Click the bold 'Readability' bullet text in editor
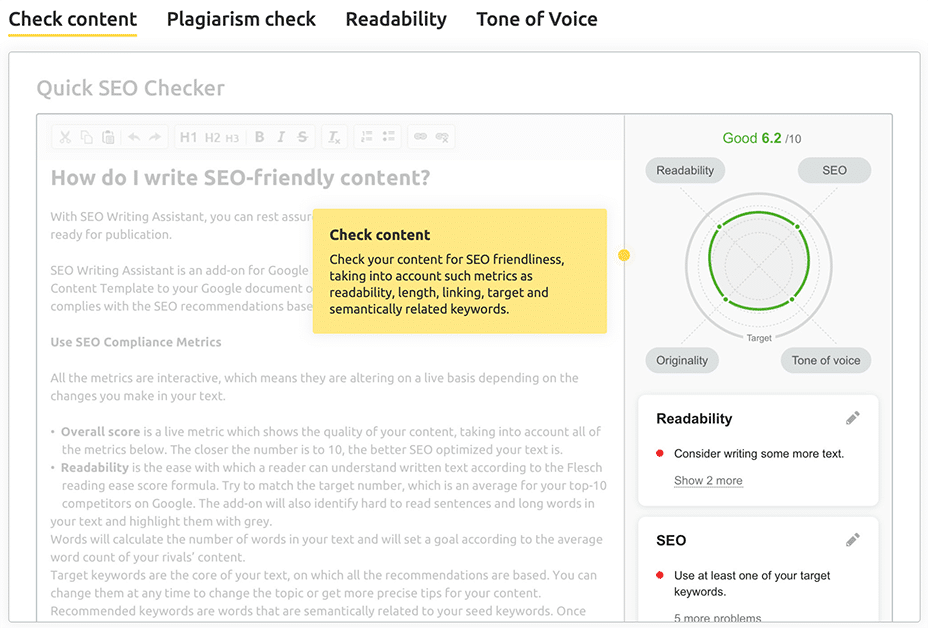928x628 pixels. click(95, 468)
